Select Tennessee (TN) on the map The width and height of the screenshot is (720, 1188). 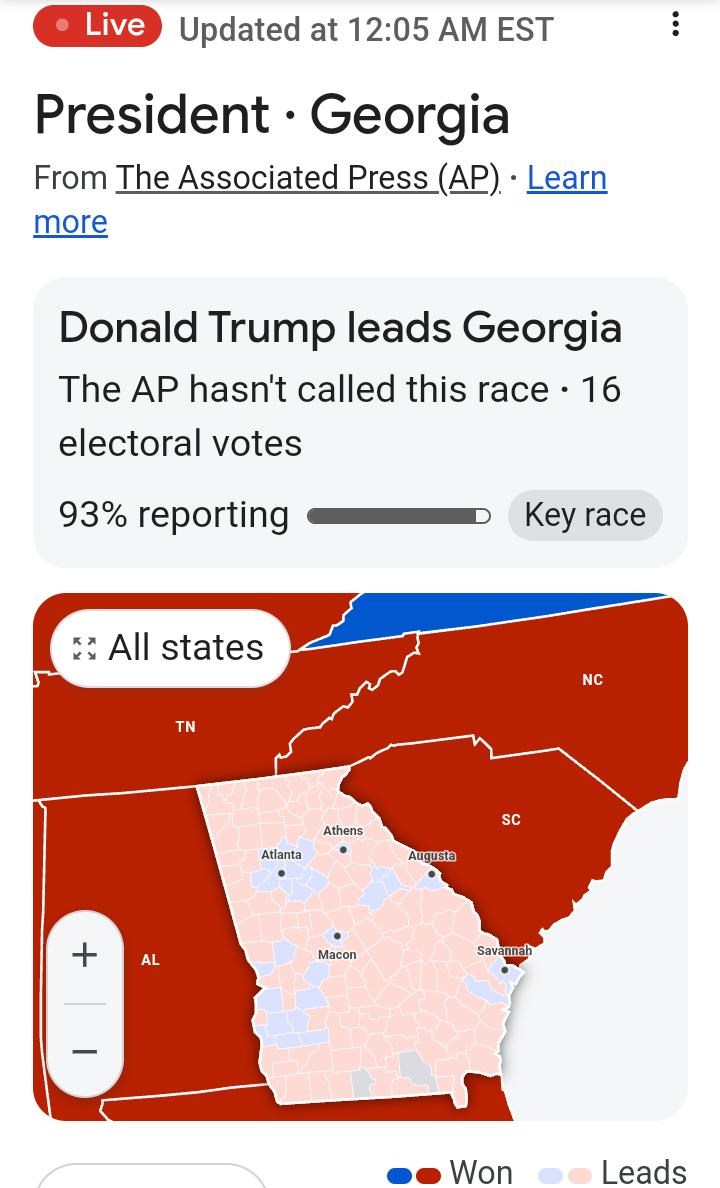point(185,727)
